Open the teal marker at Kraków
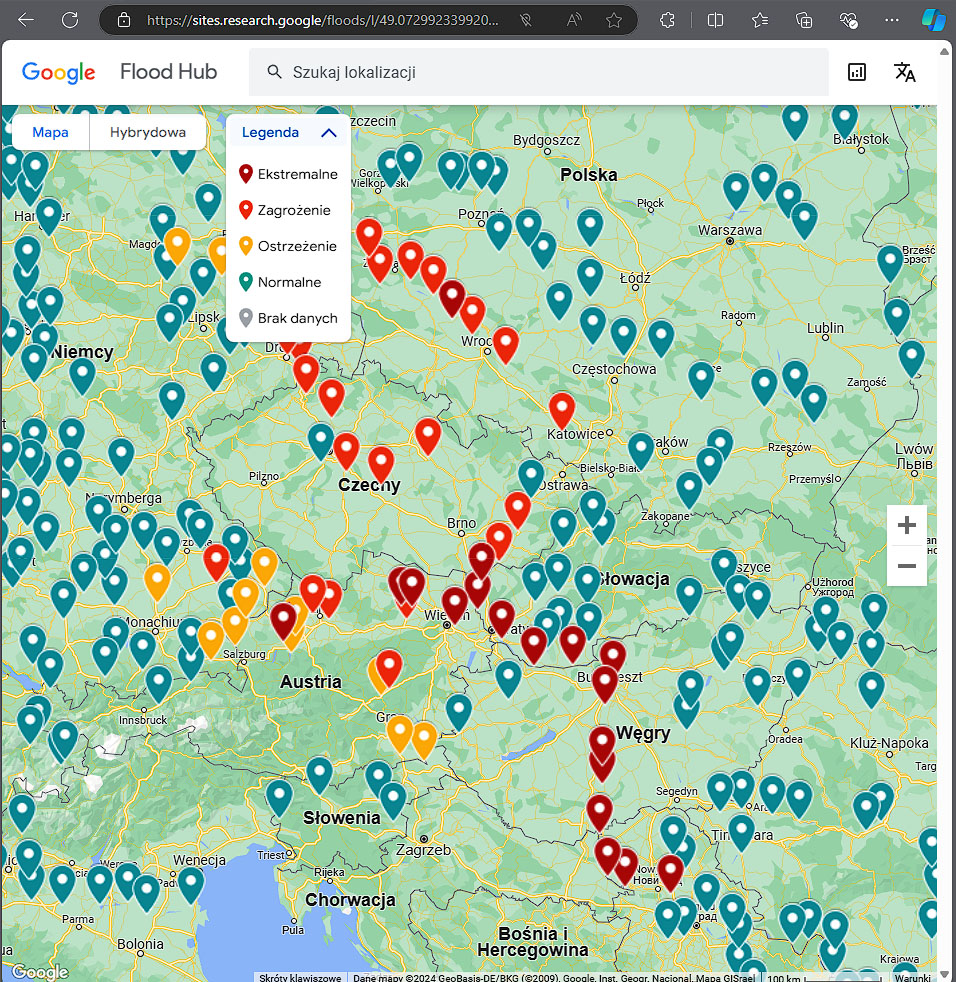956x982 pixels. [x=641, y=450]
